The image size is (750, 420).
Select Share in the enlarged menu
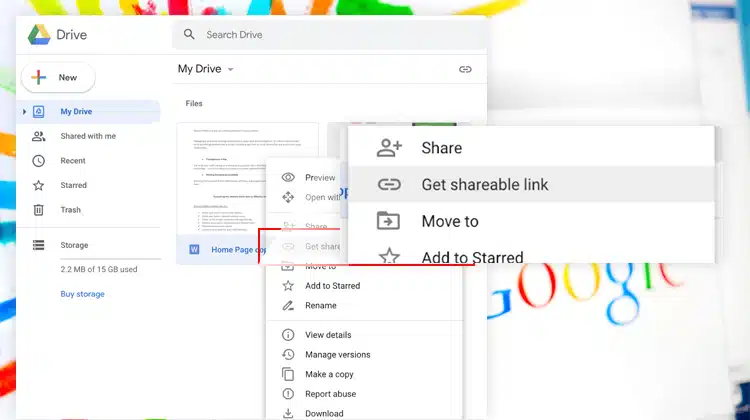point(531,148)
